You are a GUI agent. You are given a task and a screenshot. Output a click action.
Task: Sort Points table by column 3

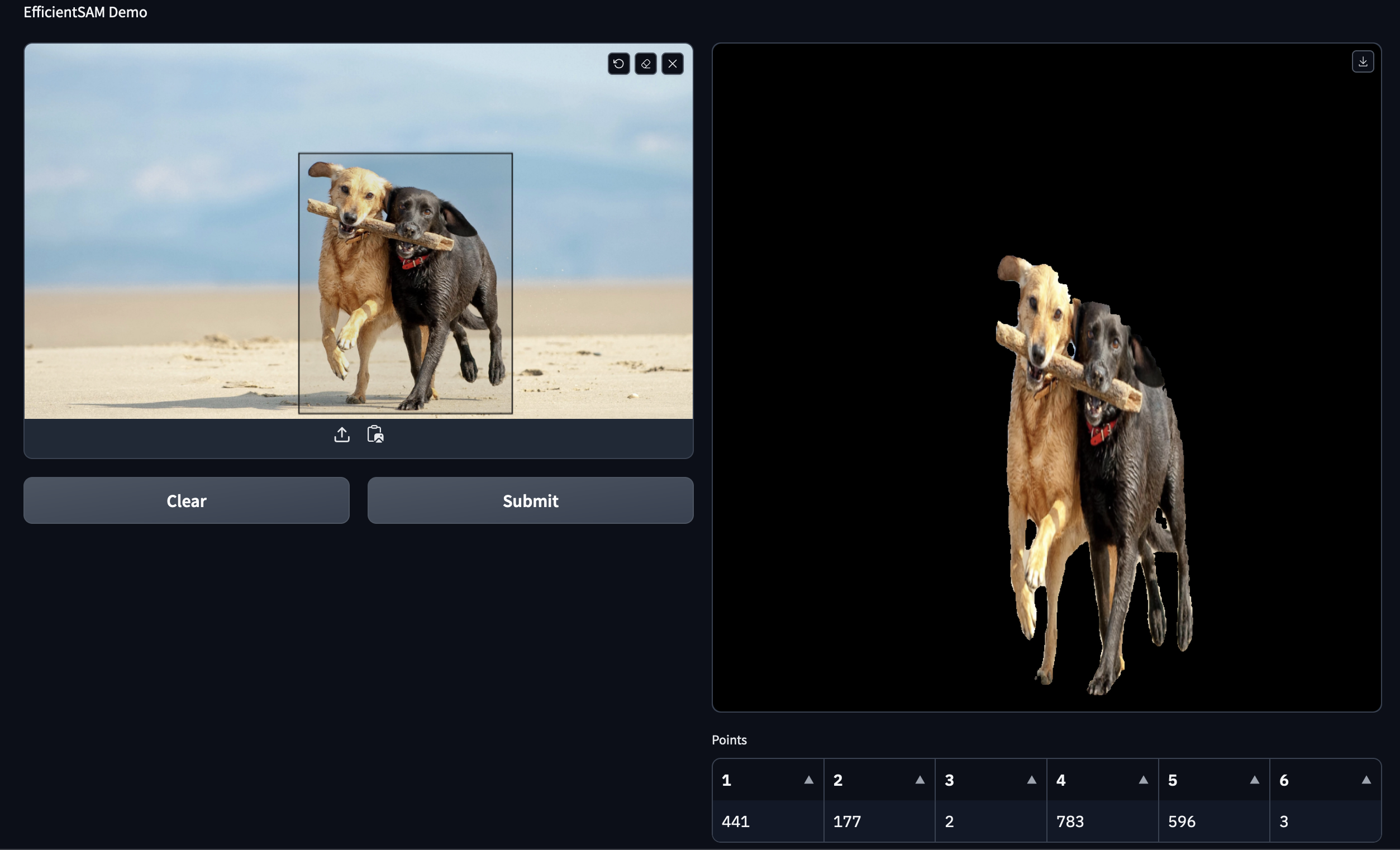pos(1031,780)
